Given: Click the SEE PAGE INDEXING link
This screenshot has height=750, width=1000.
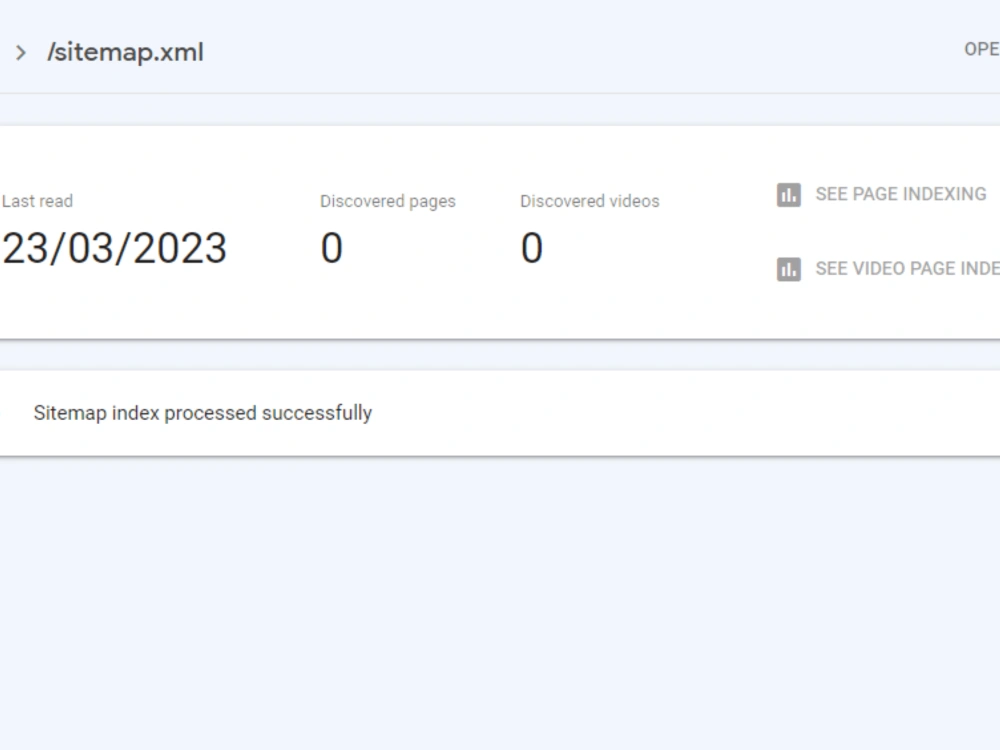Looking at the screenshot, I should click(x=901, y=194).
